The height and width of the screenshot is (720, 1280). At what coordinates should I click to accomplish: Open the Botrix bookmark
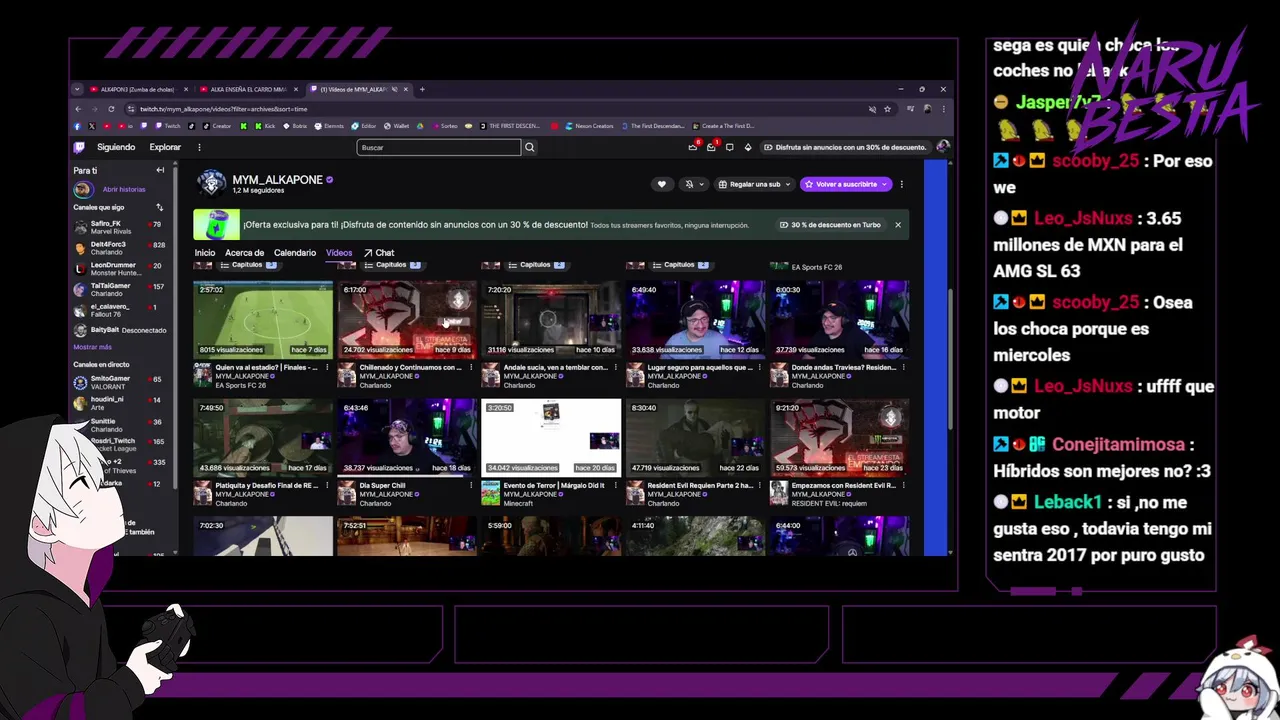pos(295,126)
